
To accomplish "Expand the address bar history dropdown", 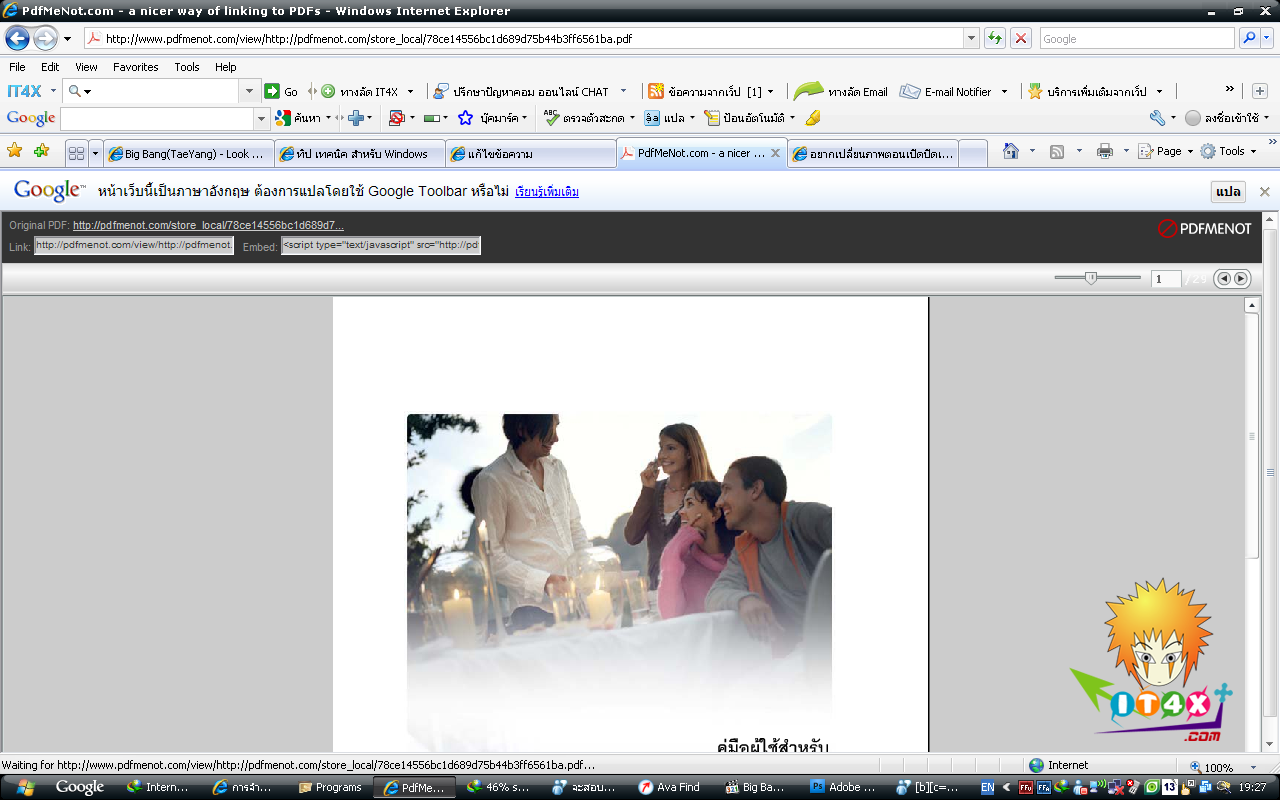I will point(971,39).
